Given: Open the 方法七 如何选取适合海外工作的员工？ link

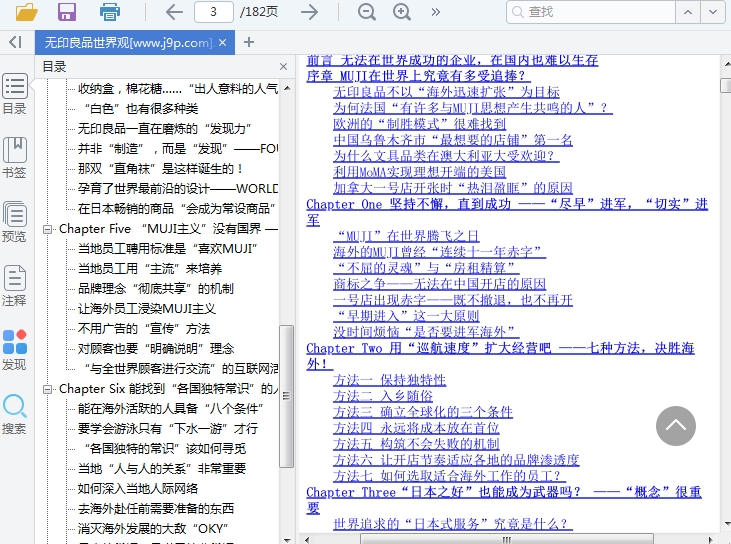Looking at the screenshot, I should click(449, 476).
